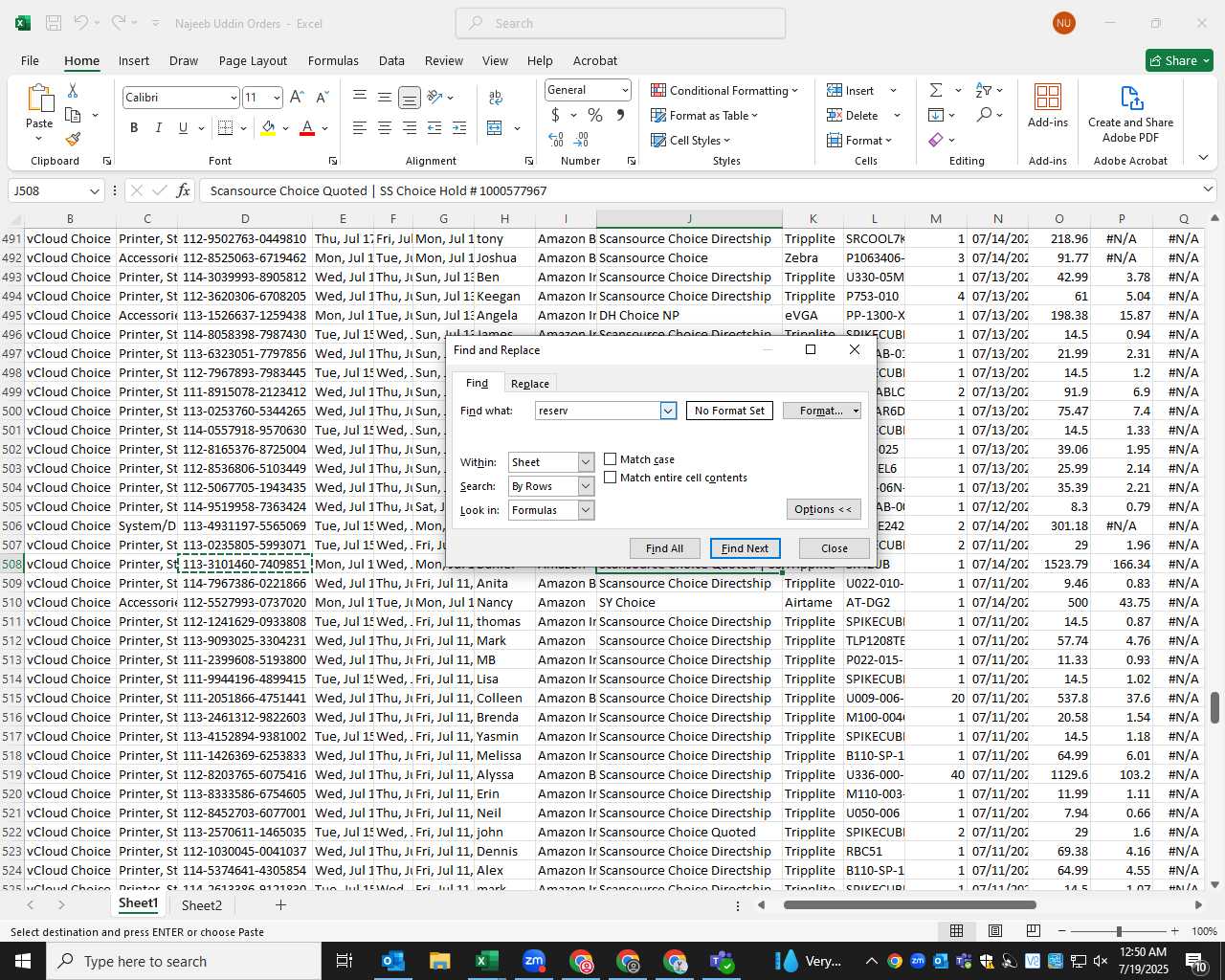
Task: Switch to Replace tab in dialog
Action: click(x=530, y=384)
